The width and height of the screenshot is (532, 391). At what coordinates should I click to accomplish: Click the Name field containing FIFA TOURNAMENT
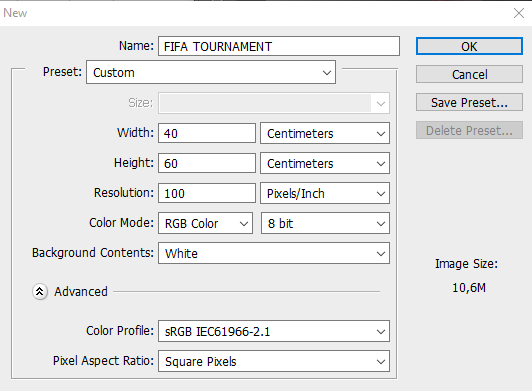(279, 46)
